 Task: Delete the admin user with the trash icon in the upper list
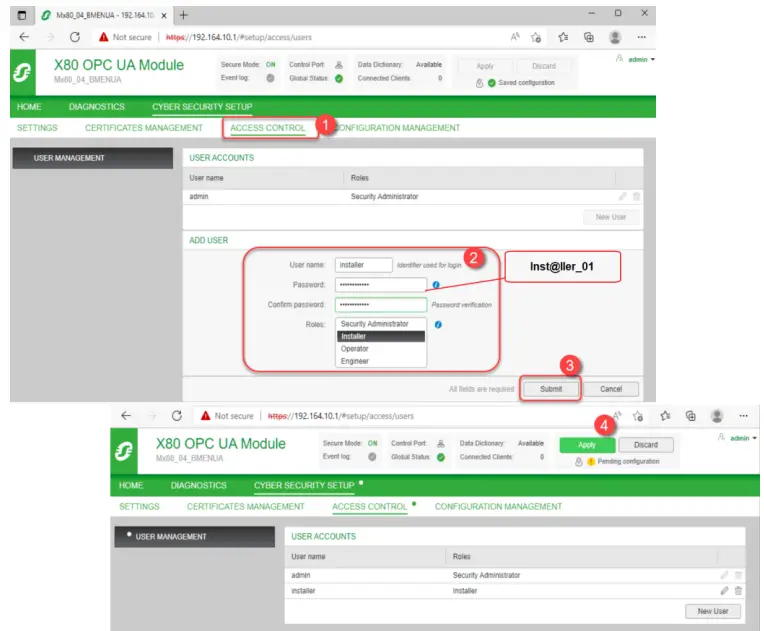point(636,196)
